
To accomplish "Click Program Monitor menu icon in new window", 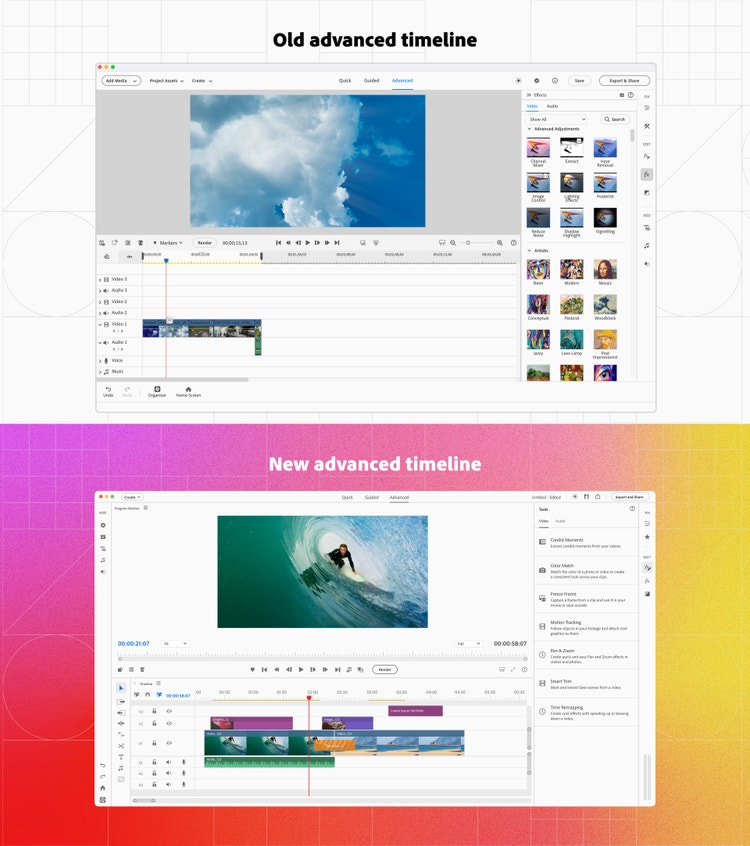I will click(146, 508).
